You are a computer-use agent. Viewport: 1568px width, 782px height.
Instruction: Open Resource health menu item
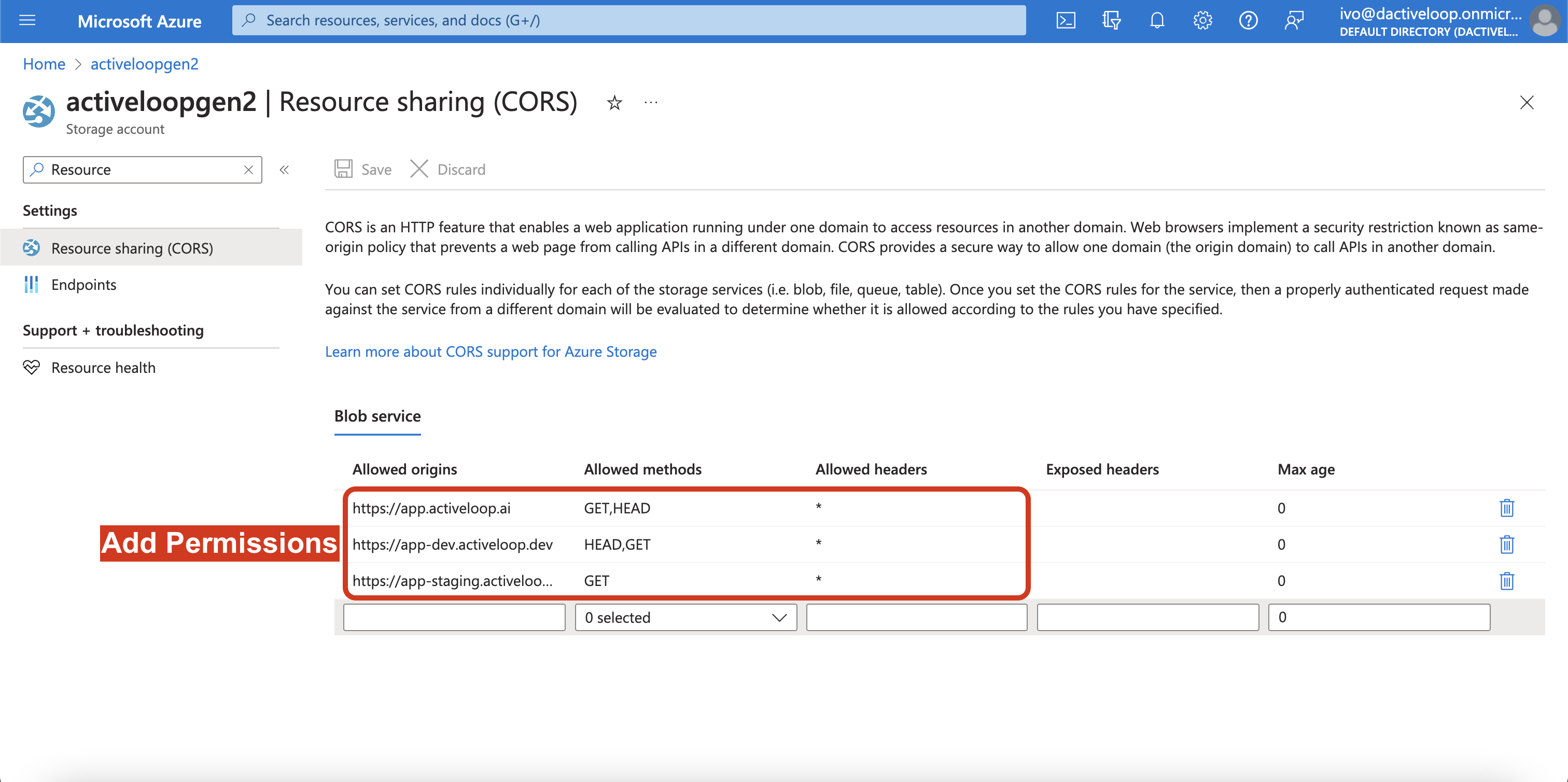pyautogui.click(x=103, y=368)
